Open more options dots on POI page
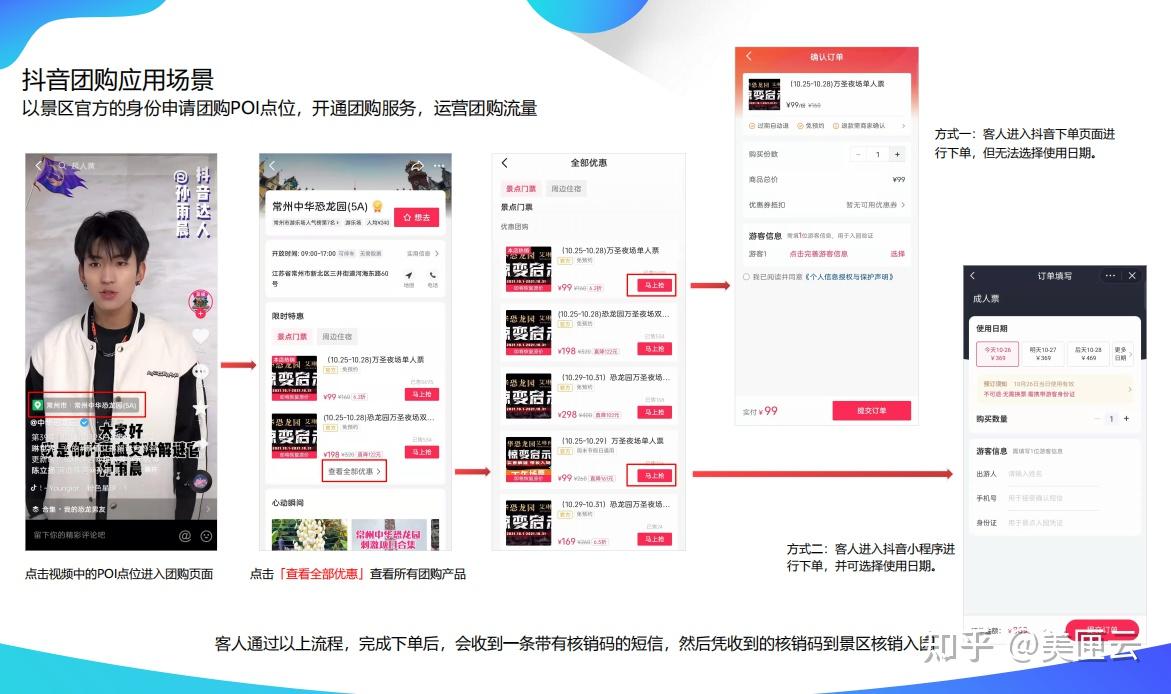The width and height of the screenshot is (1171, 694). (x=438, y=165)
